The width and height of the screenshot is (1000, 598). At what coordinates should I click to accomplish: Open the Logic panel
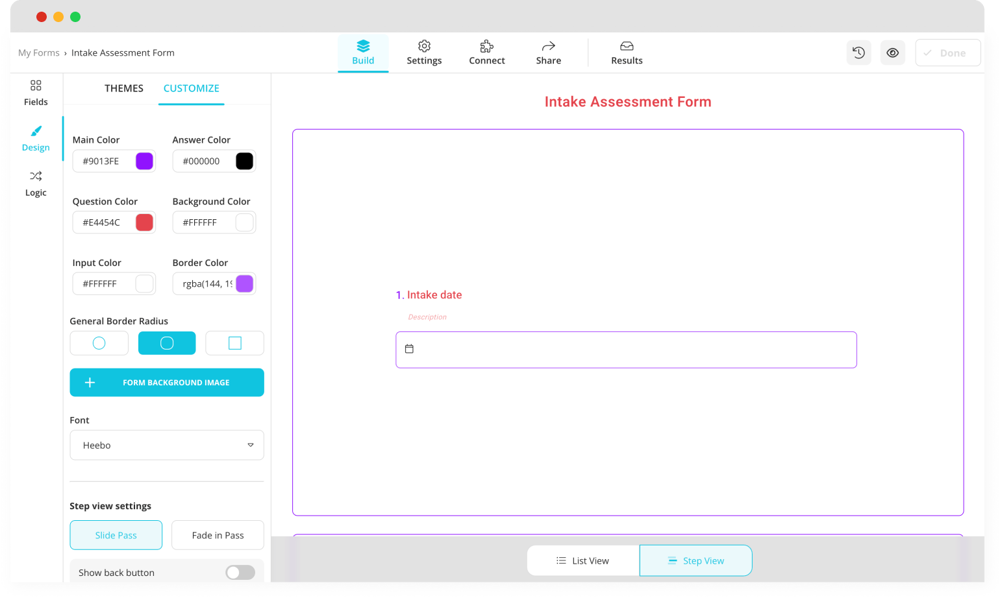coord(35,184)
